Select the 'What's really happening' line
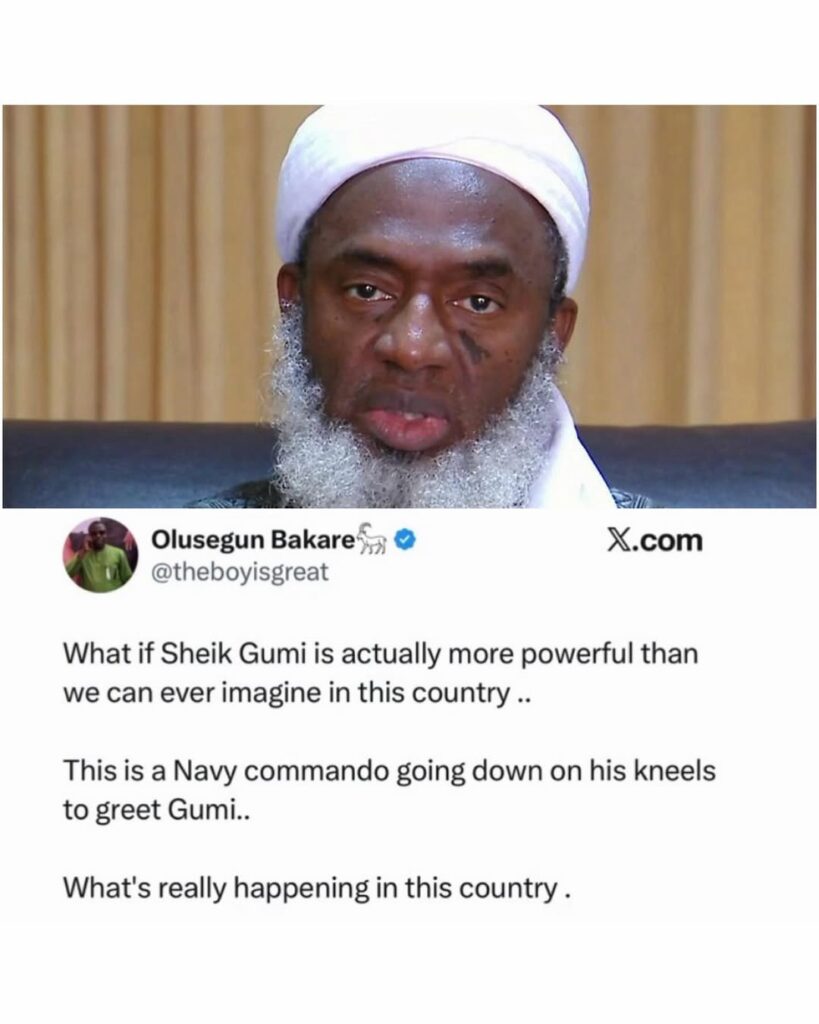The width and height of the screenshot is (819, 1024). coord(317,889)
